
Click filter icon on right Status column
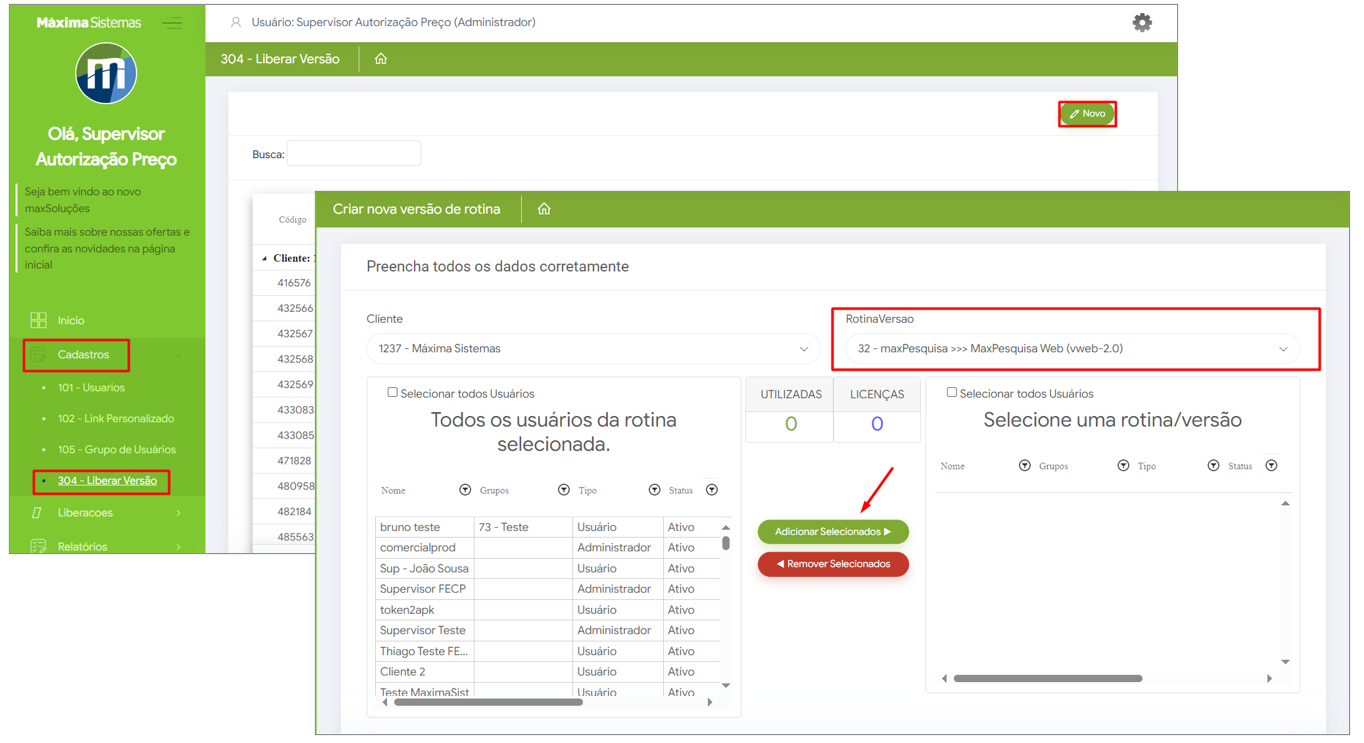[1271, 466]
